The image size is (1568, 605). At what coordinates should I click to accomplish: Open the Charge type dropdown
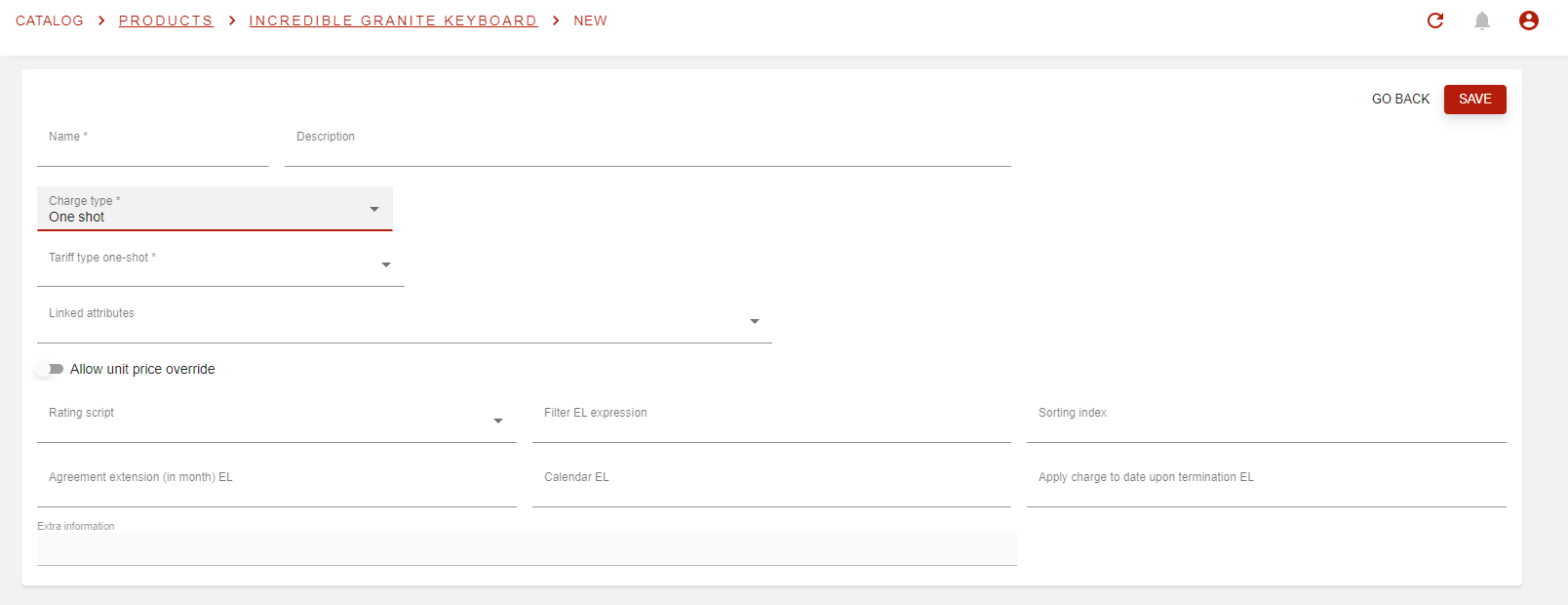coord(215,209)
